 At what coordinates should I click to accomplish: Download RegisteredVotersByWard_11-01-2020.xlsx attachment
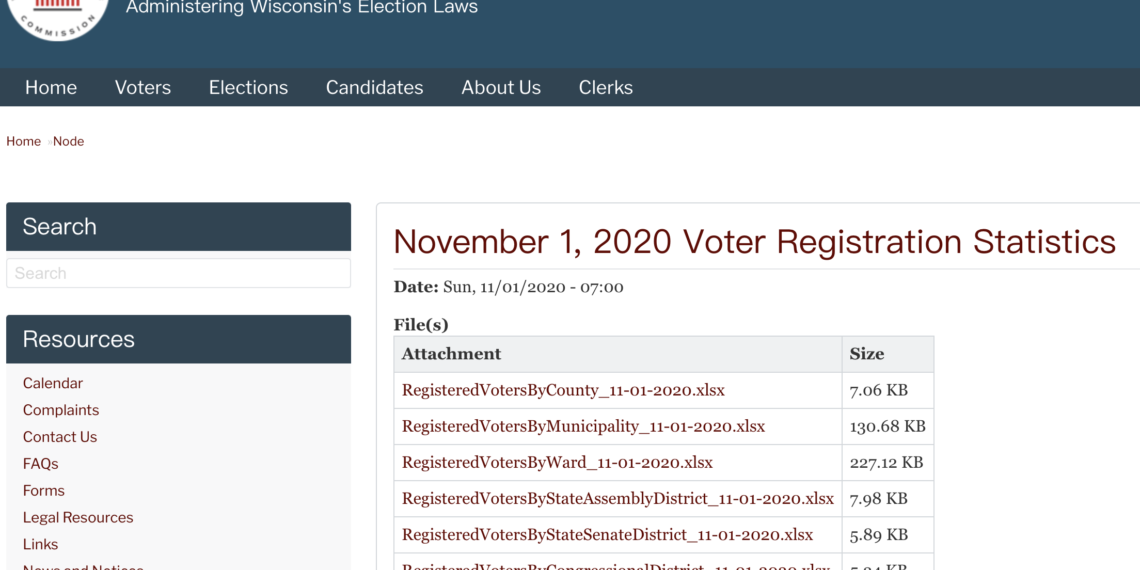point(558,462)
